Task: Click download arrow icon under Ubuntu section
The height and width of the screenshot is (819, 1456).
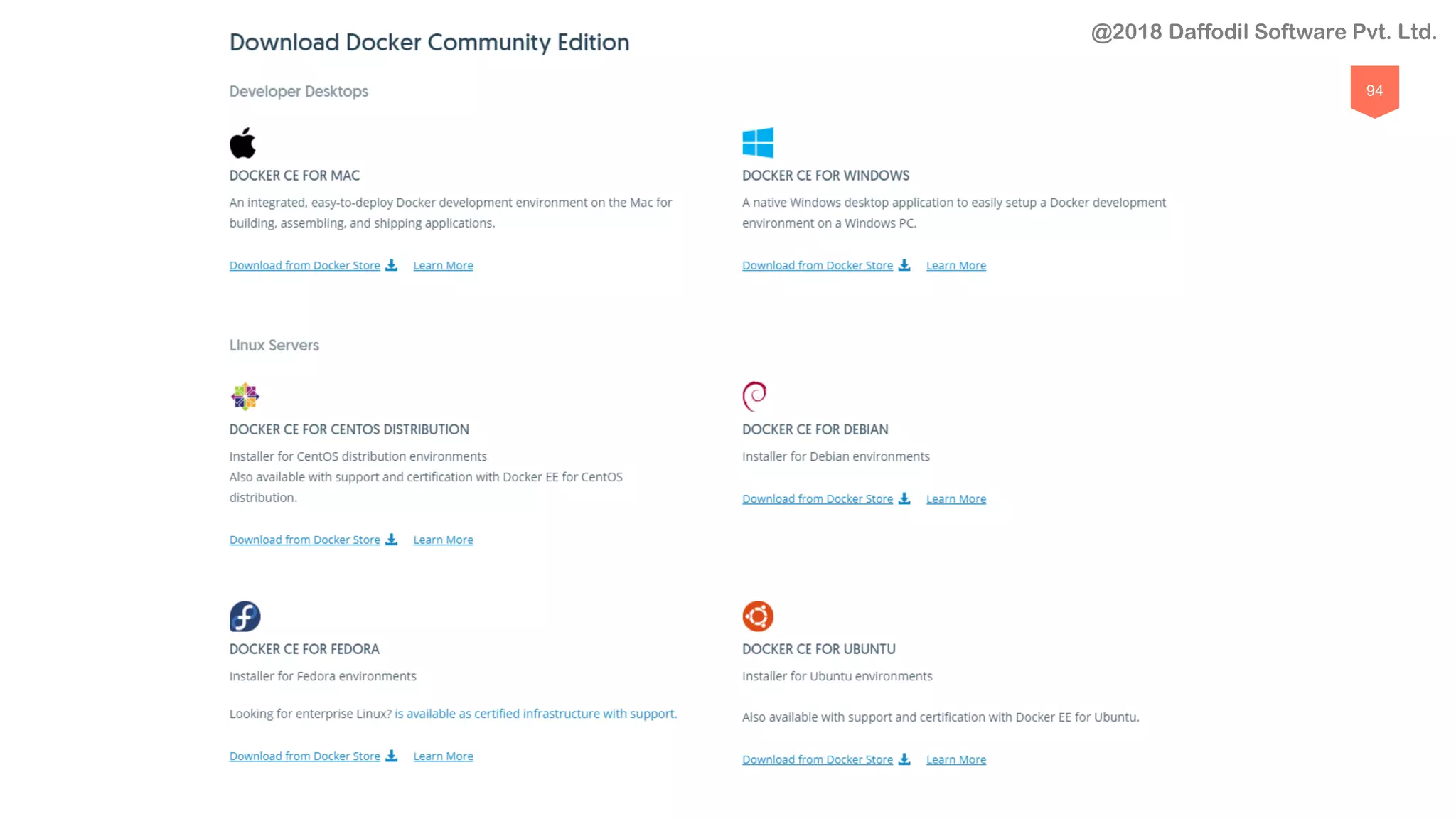Action: 904,759
